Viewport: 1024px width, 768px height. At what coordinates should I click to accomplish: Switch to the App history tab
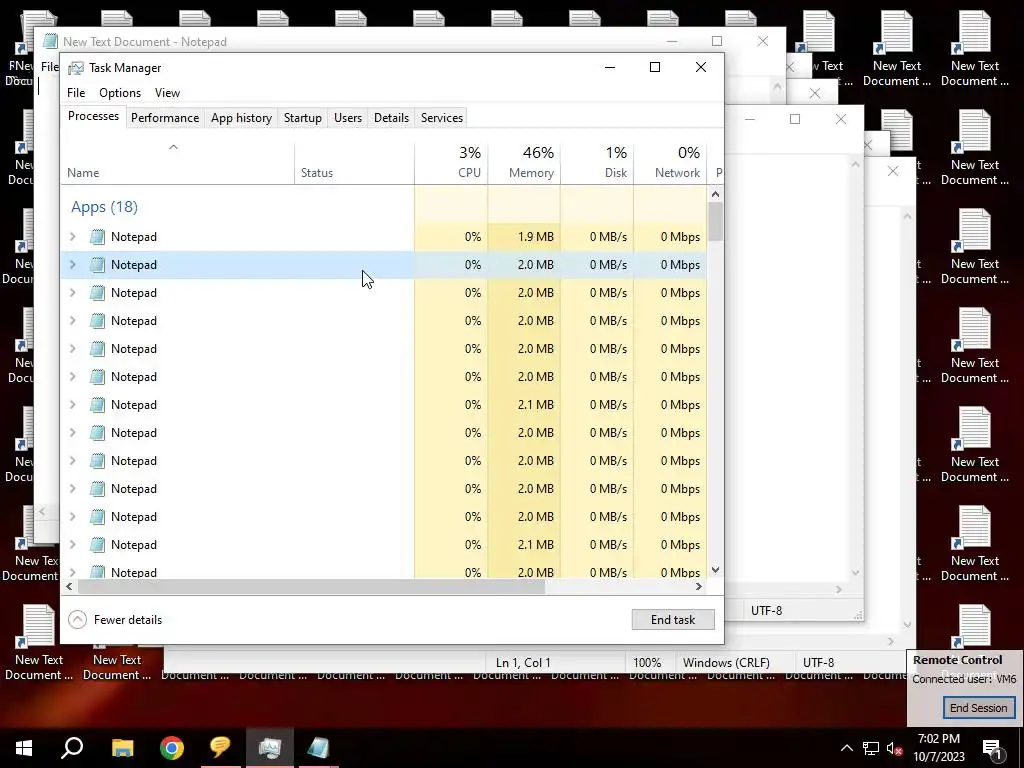[x=241, y=118]
